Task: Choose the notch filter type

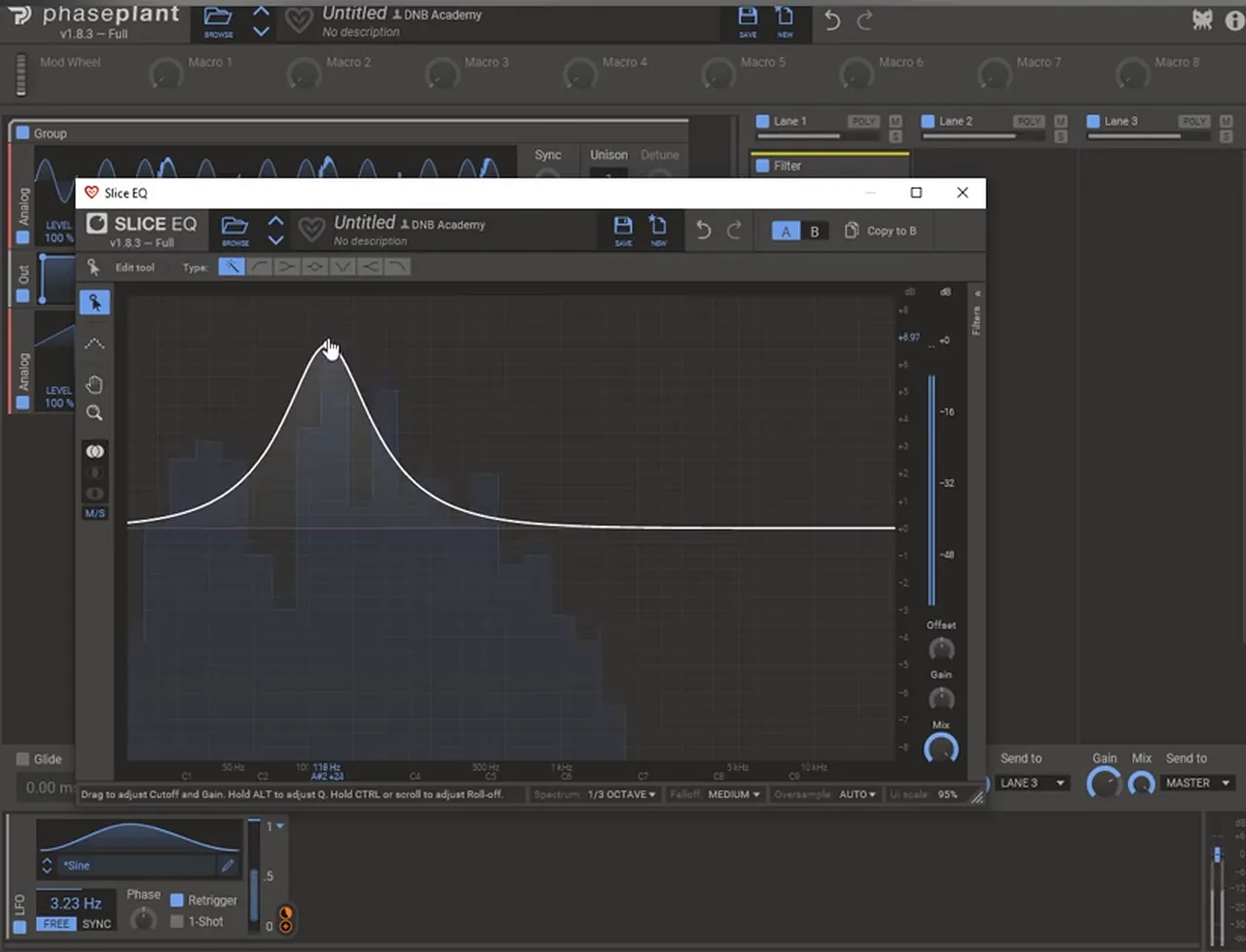Action: pos(342,267)
